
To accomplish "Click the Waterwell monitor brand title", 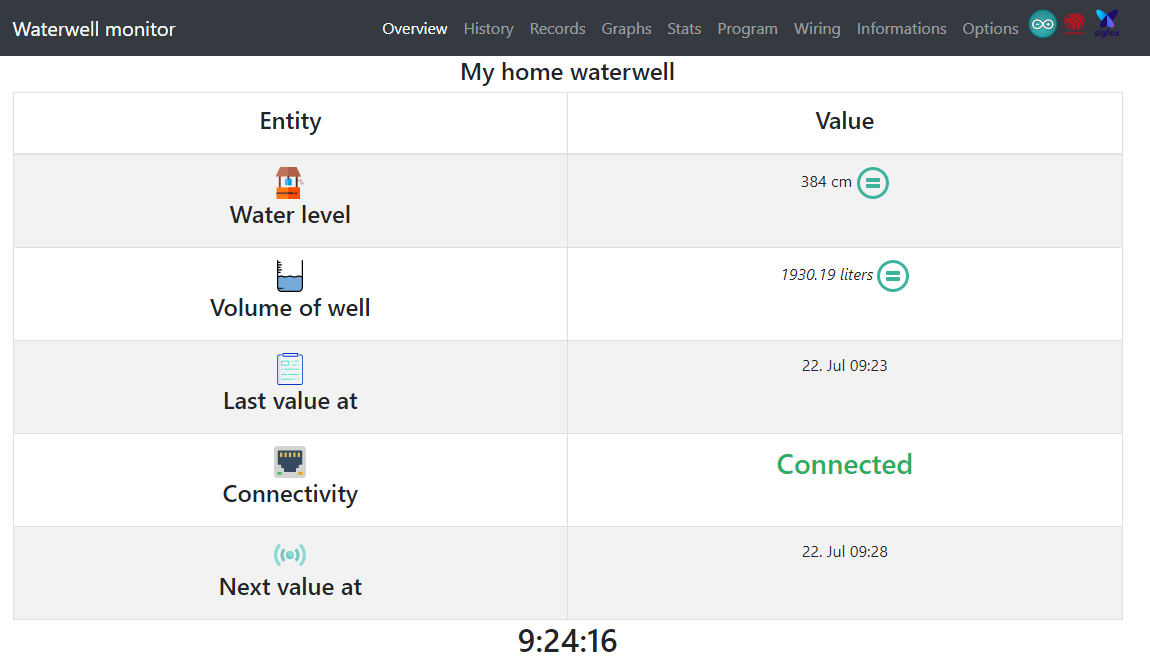I will tap(94, 29).
